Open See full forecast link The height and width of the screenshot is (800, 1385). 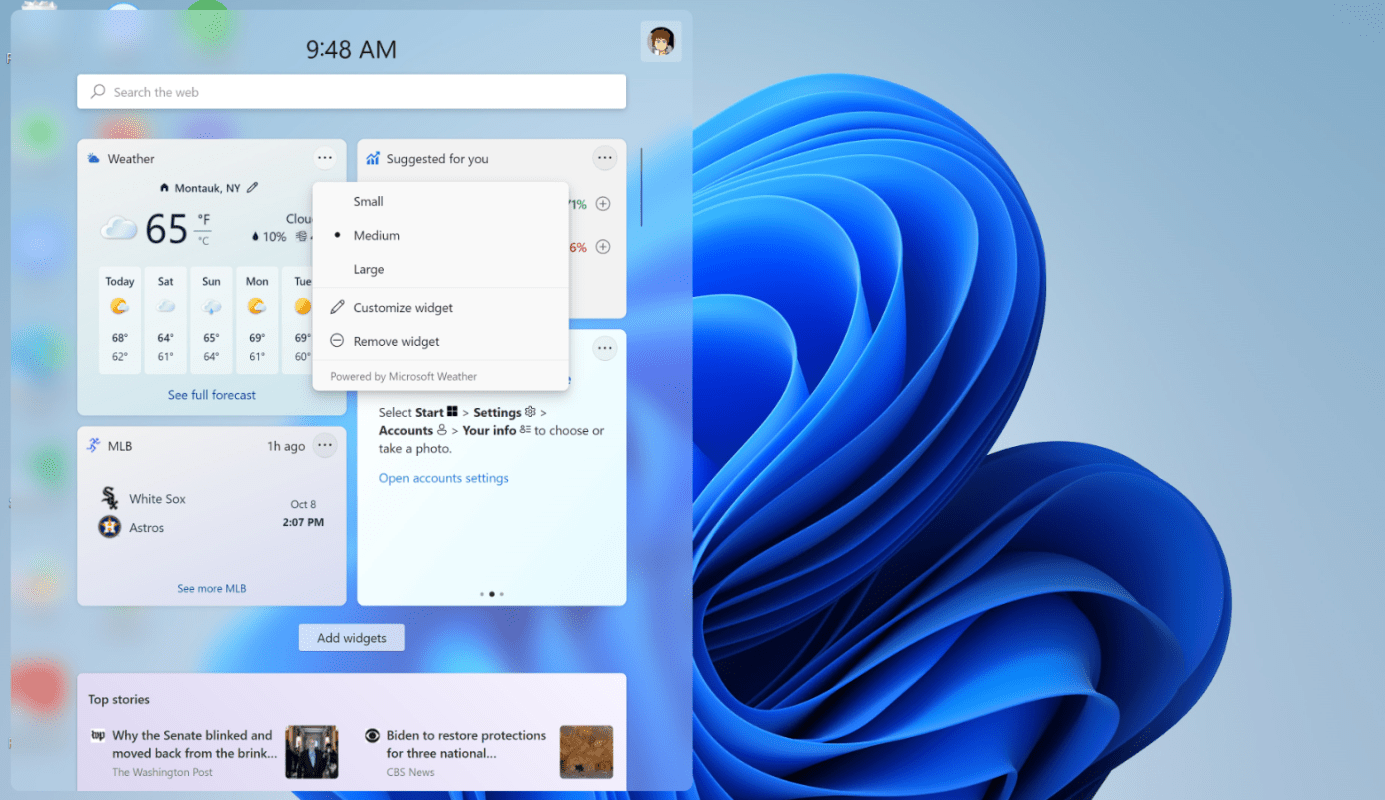[x=212, y=395]
